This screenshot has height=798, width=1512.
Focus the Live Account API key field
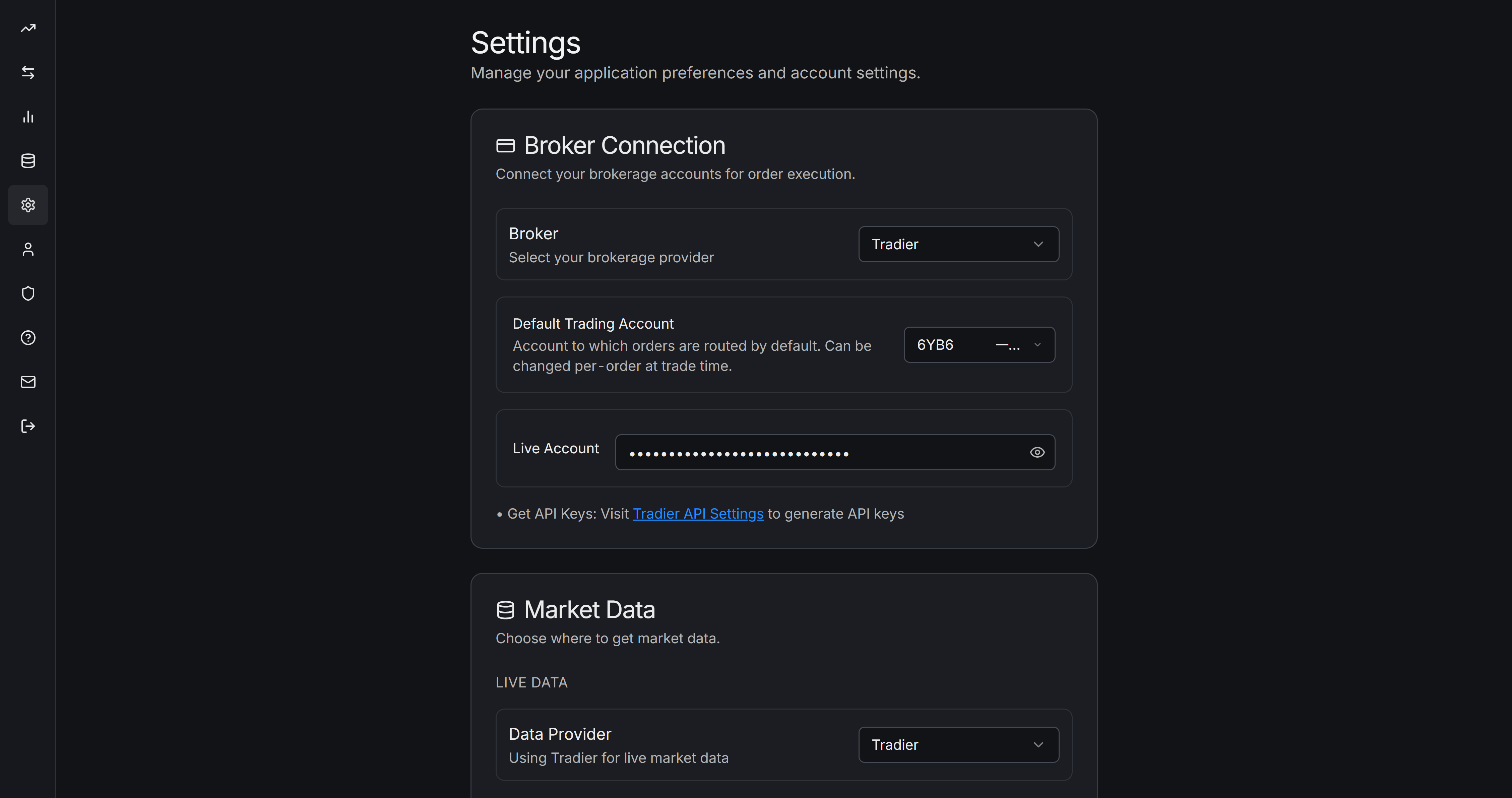pos(835,452)
